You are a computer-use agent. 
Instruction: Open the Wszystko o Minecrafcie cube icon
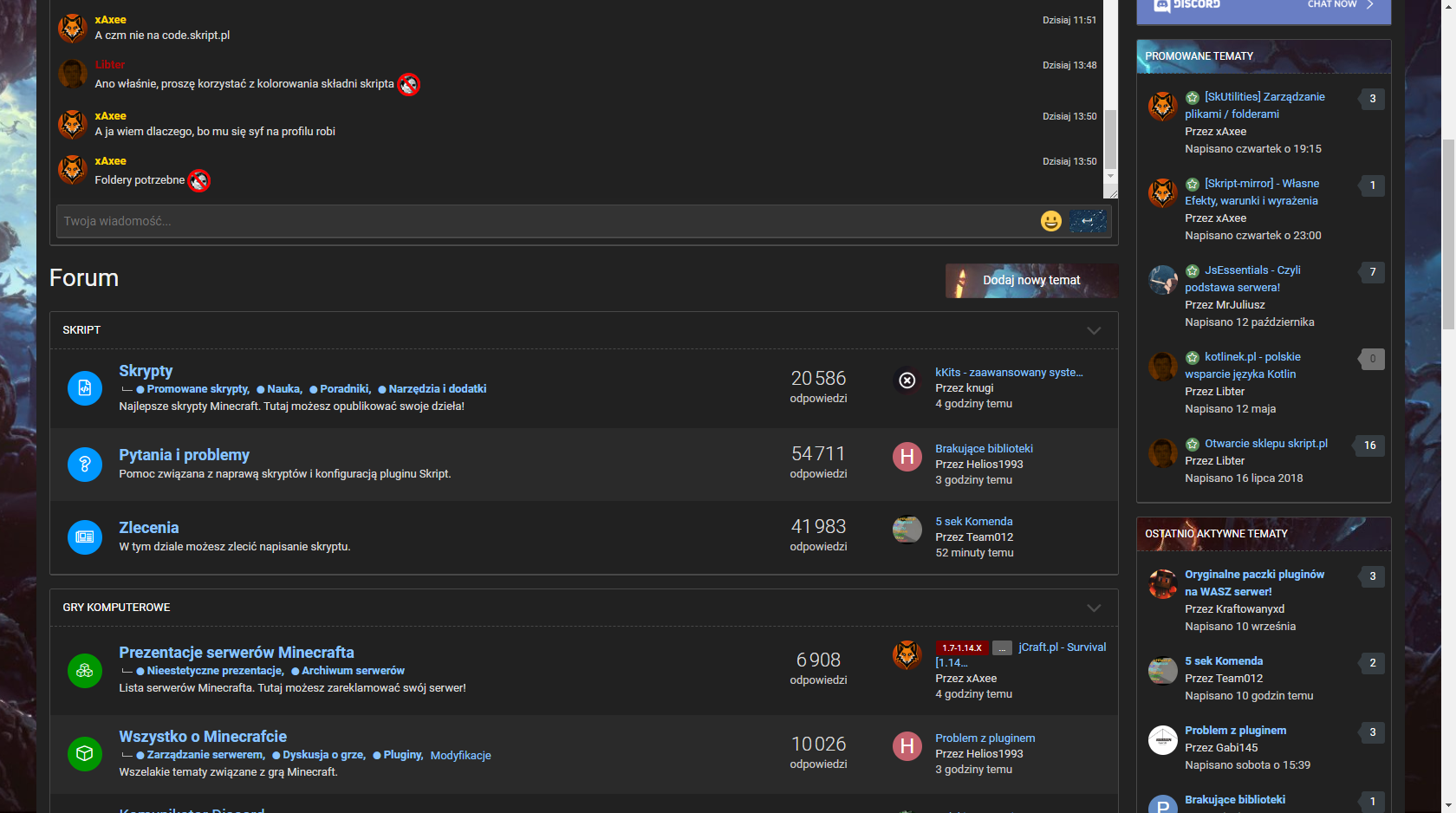pos(85,754)
